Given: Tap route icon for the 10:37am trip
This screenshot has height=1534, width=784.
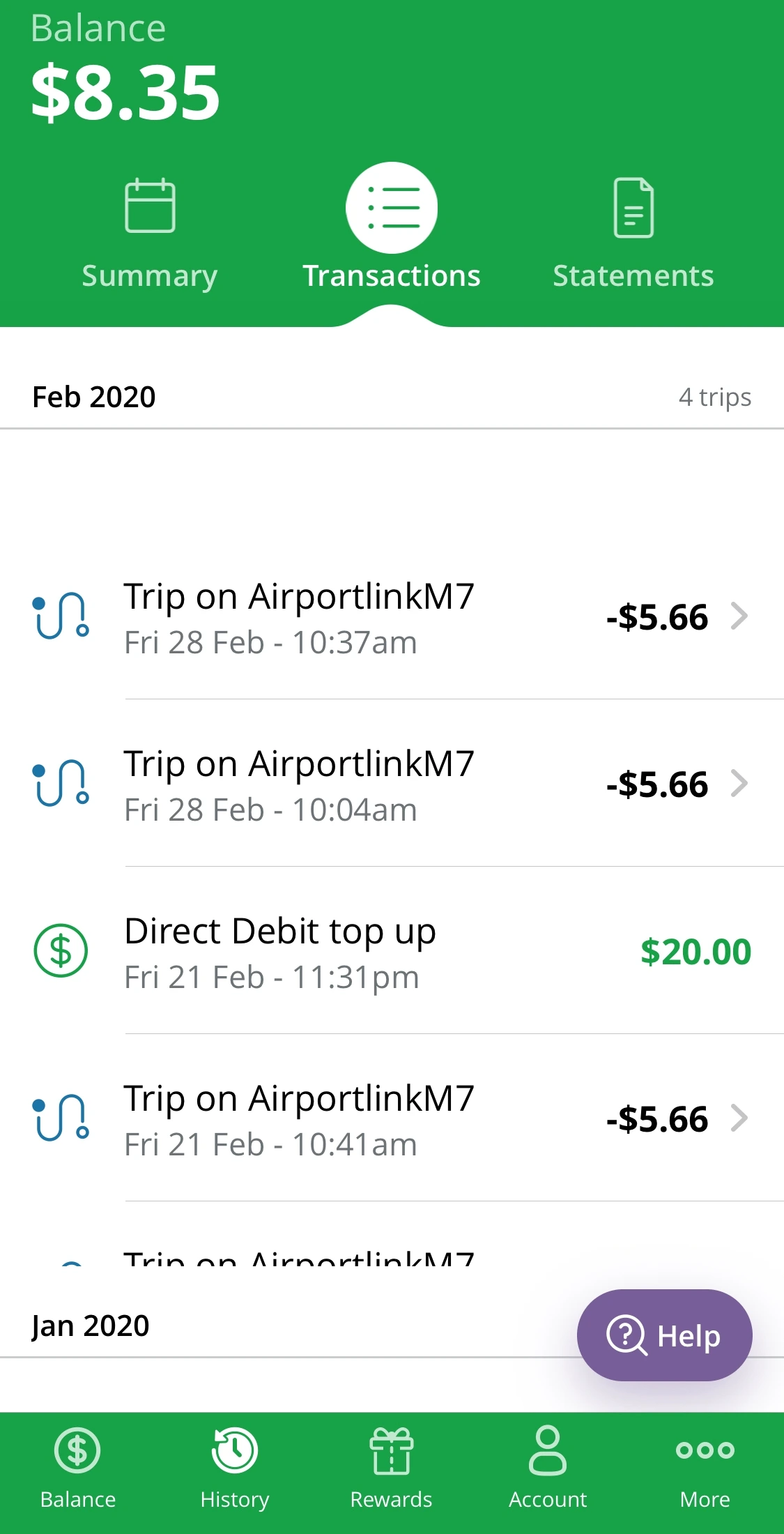Looking at the screenshot, I should tap(61, 616).
